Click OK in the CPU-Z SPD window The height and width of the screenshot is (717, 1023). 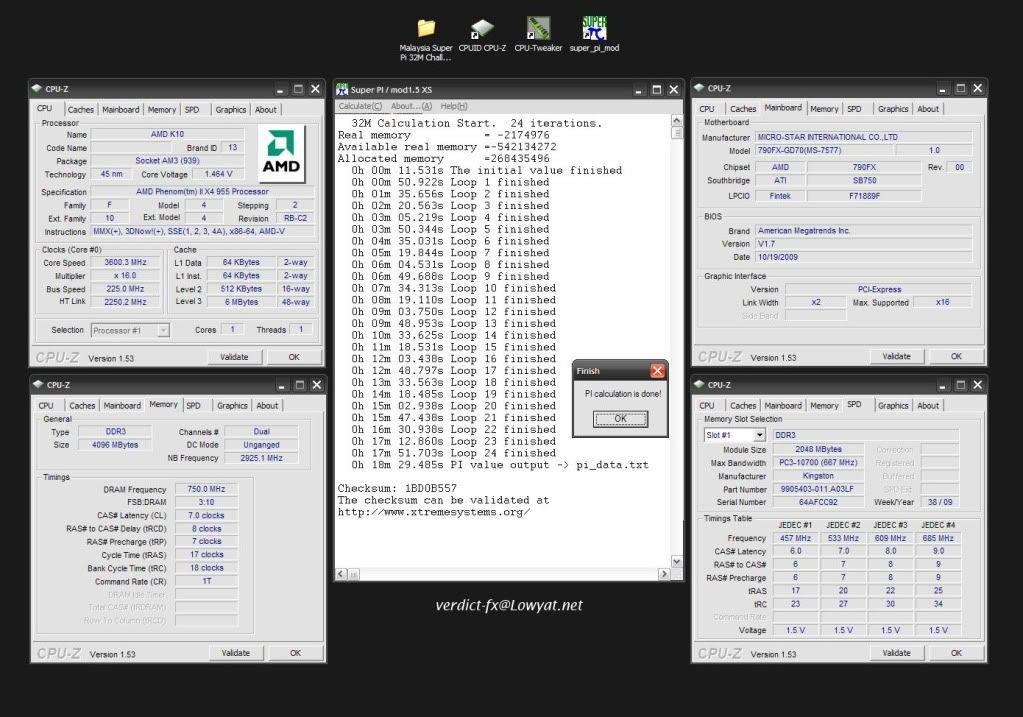pyautogui.click(x=956, y=652)
